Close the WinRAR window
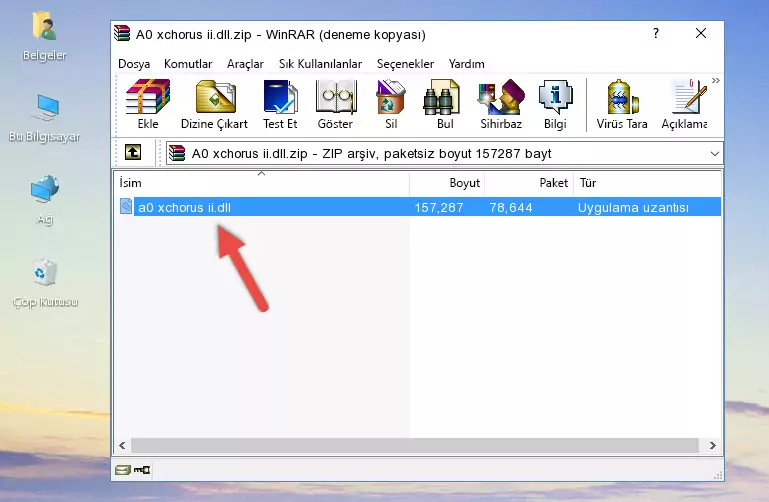This screenshot has width=769, height=502. pos(701,33)
